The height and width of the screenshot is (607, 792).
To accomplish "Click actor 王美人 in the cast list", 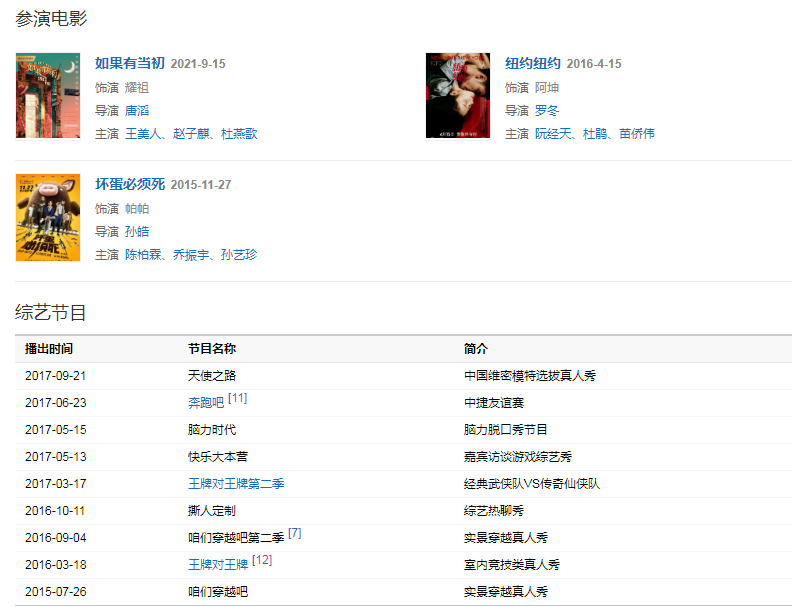I will pyautogui.click(x=143, y=134).
